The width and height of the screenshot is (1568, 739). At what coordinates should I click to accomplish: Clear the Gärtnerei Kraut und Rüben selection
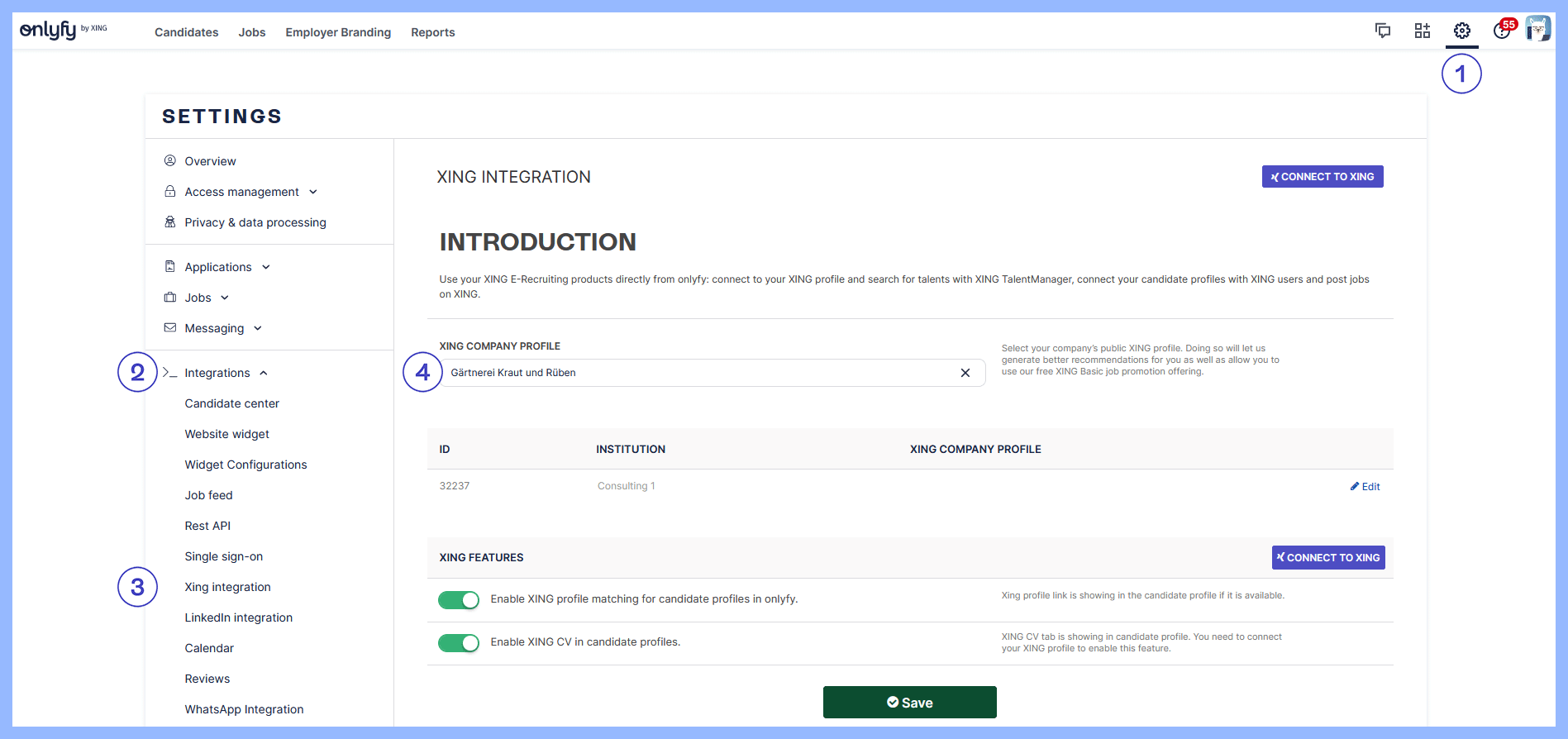tap(965, 373)
